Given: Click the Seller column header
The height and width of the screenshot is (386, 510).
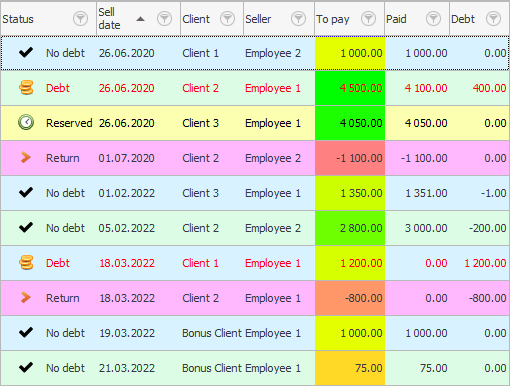Looking at the screenshot, I should pyautogui.click(x=279, y=19).
